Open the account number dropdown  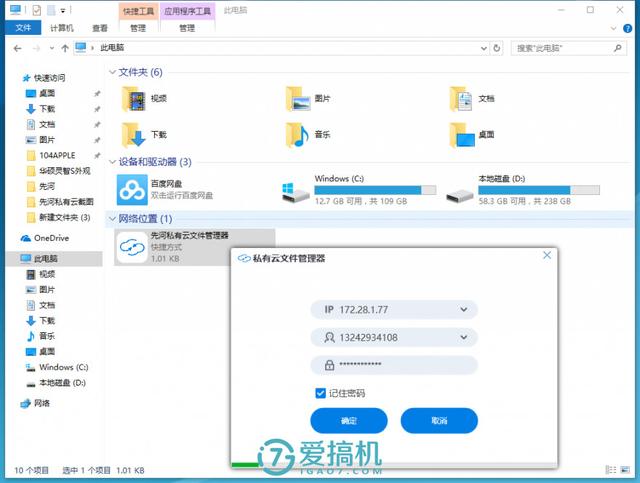point(464,337)
